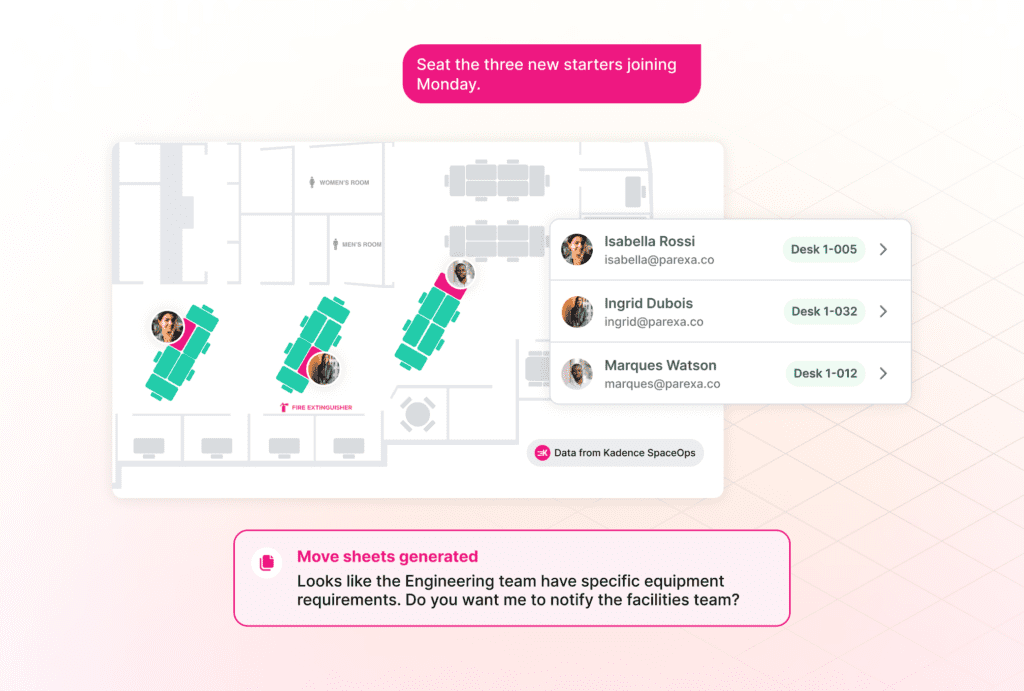Click the move sheets document icon
This screenshot has width=1024, height=691.
tap(267, 563)
